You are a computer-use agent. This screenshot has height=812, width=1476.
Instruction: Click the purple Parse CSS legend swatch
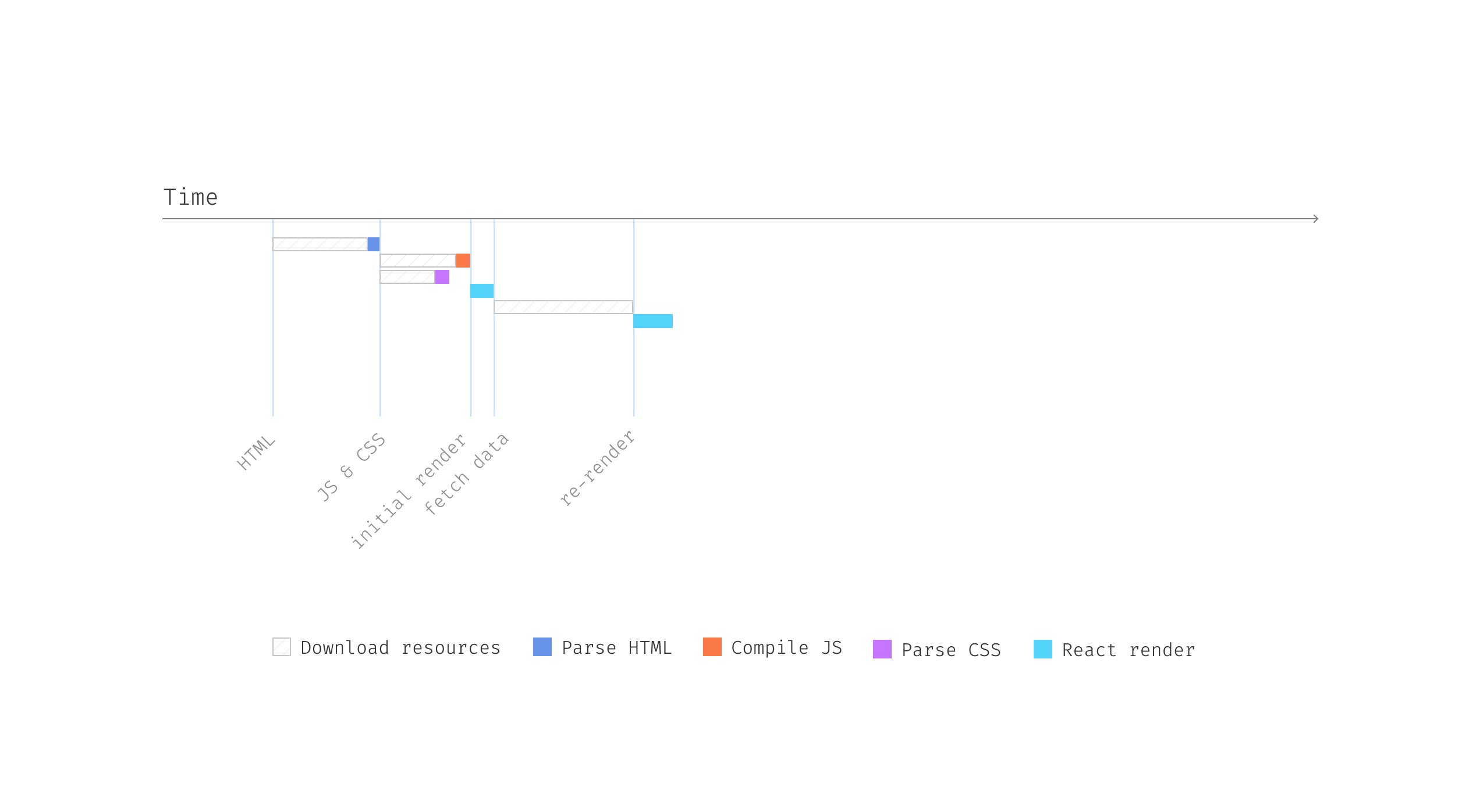(882, 649)
